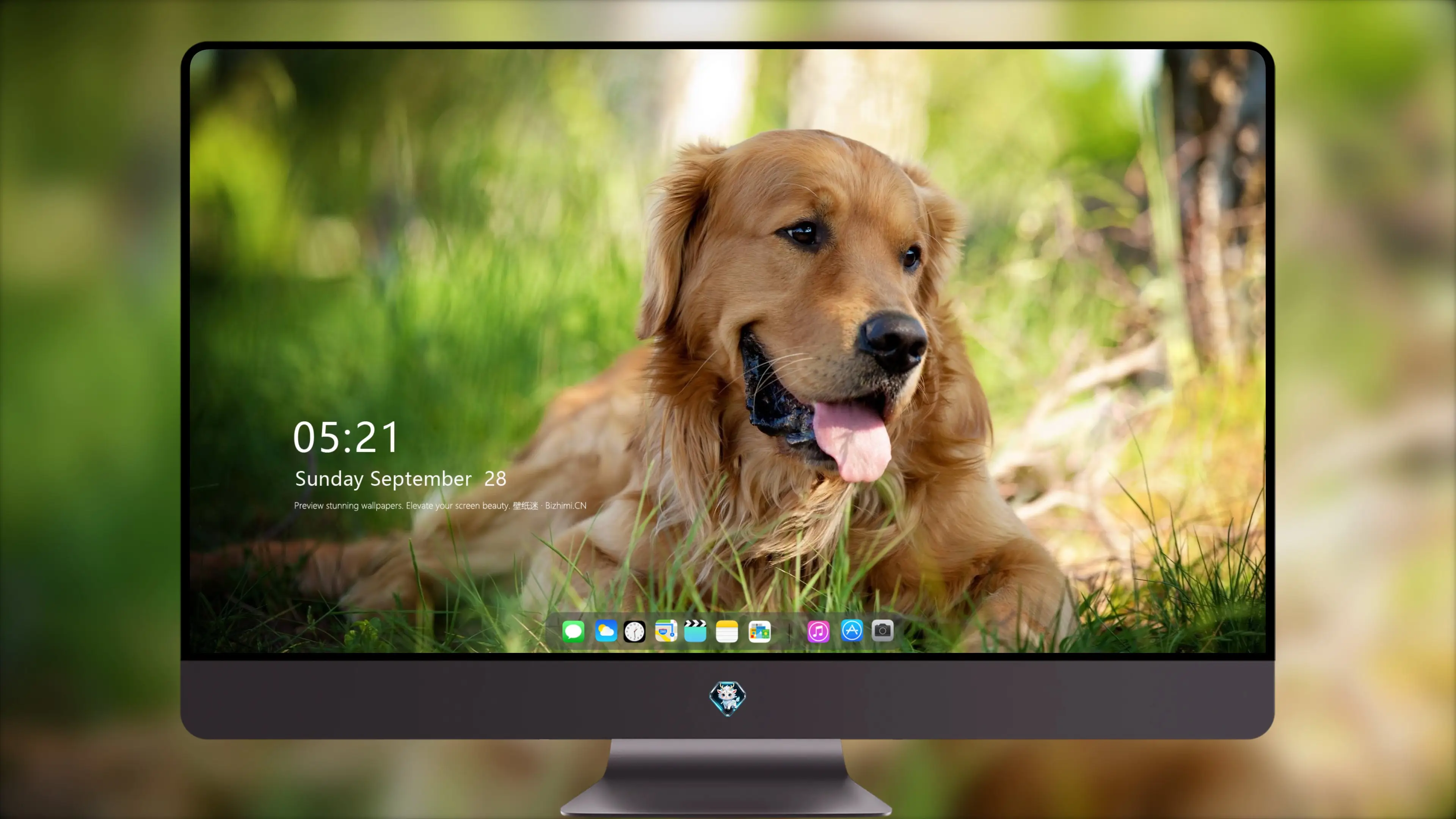Click the Sunday September 28 date text

pyautogui.click(x=400, y=479)
